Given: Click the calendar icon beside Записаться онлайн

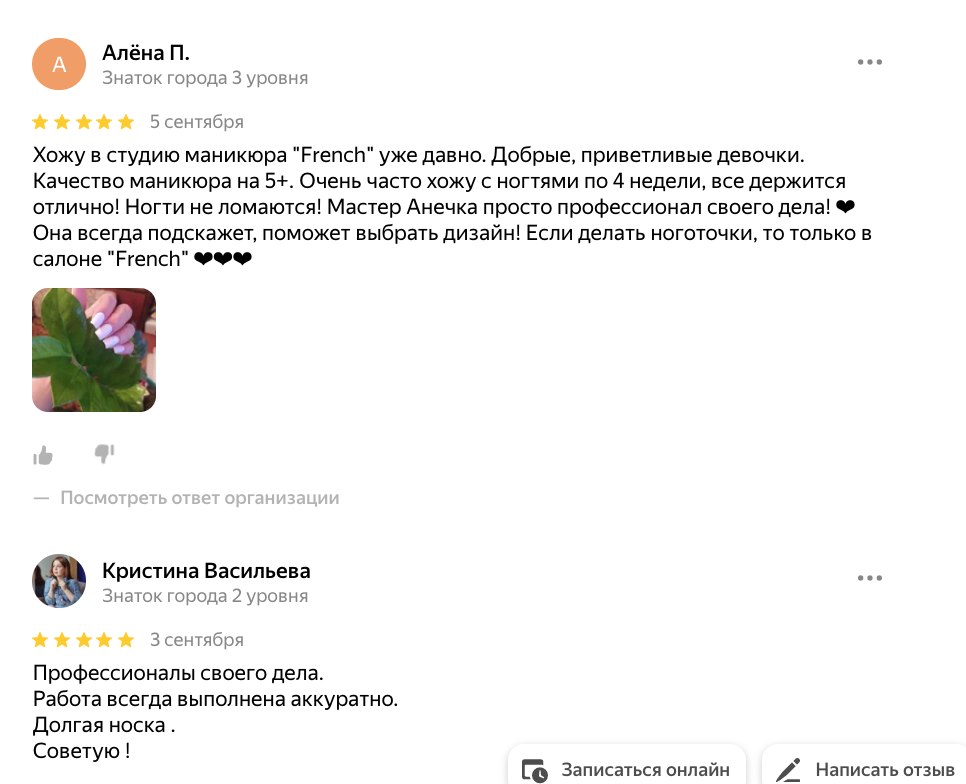Looking at the screenshot, I should pyautogui.click(x=534, y=770).
